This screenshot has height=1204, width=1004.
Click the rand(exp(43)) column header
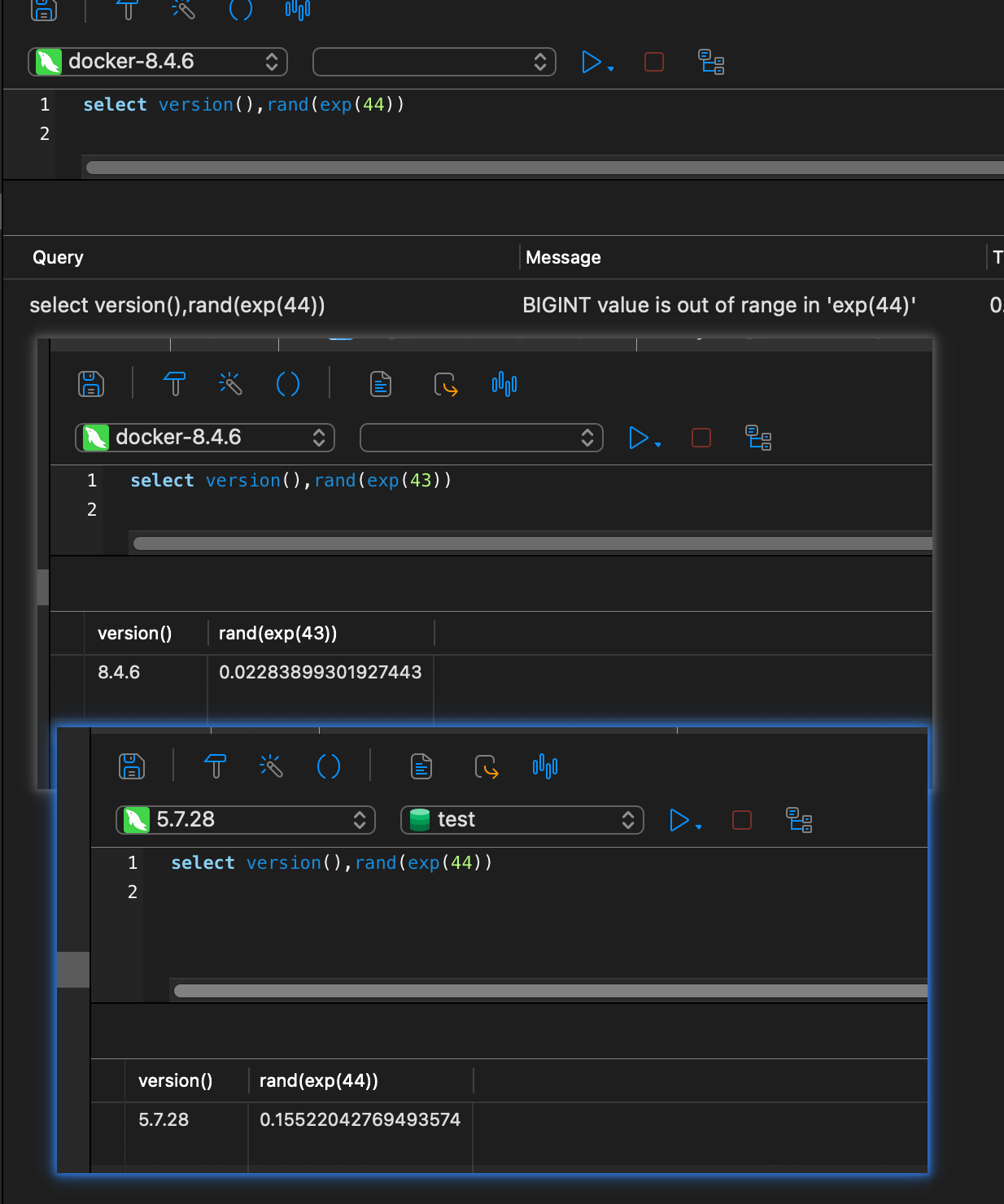277,634
